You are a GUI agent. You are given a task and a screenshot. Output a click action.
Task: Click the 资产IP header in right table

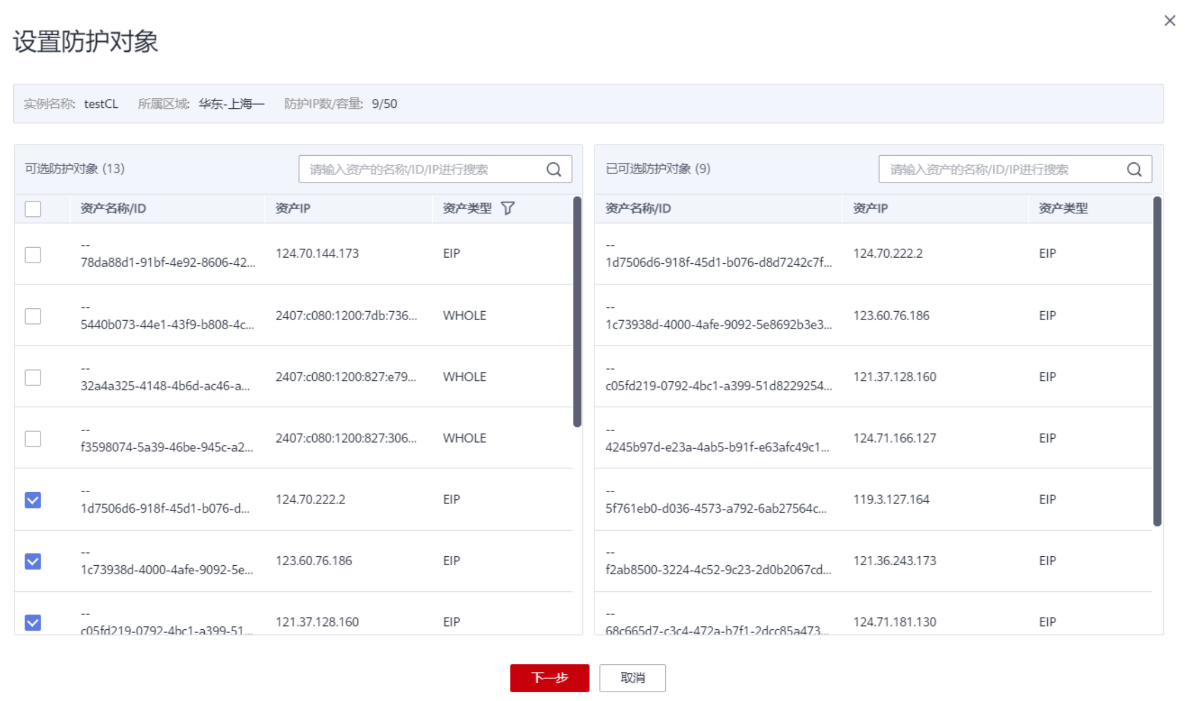coord(870,208)
